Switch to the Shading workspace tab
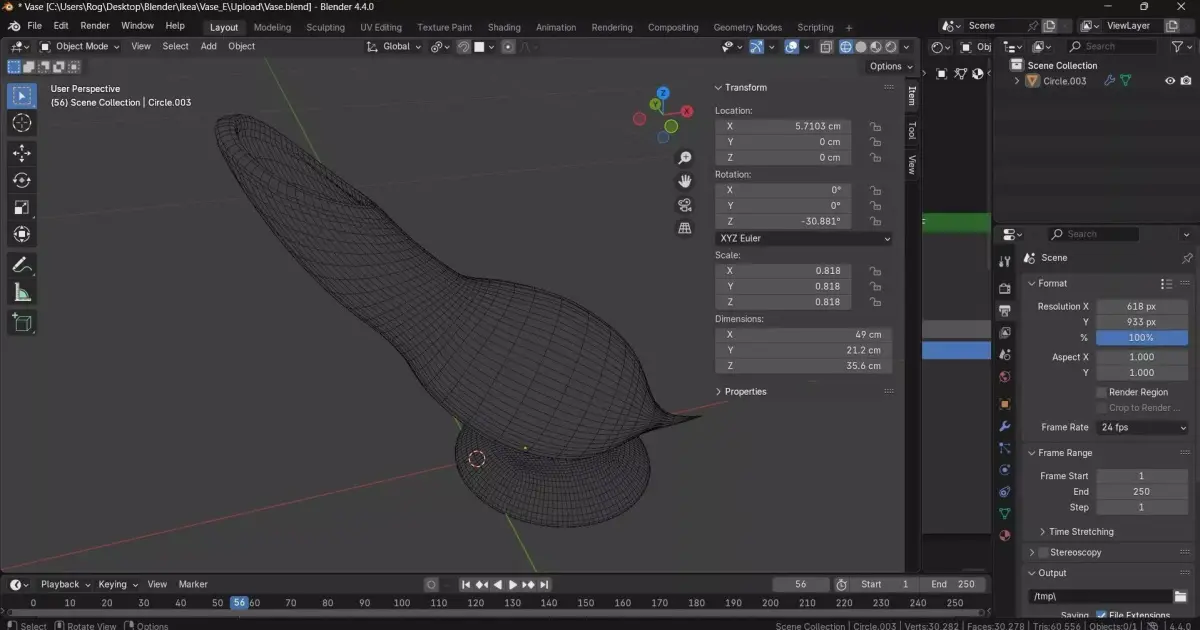1200x630 pixels. tap(504, 27)
